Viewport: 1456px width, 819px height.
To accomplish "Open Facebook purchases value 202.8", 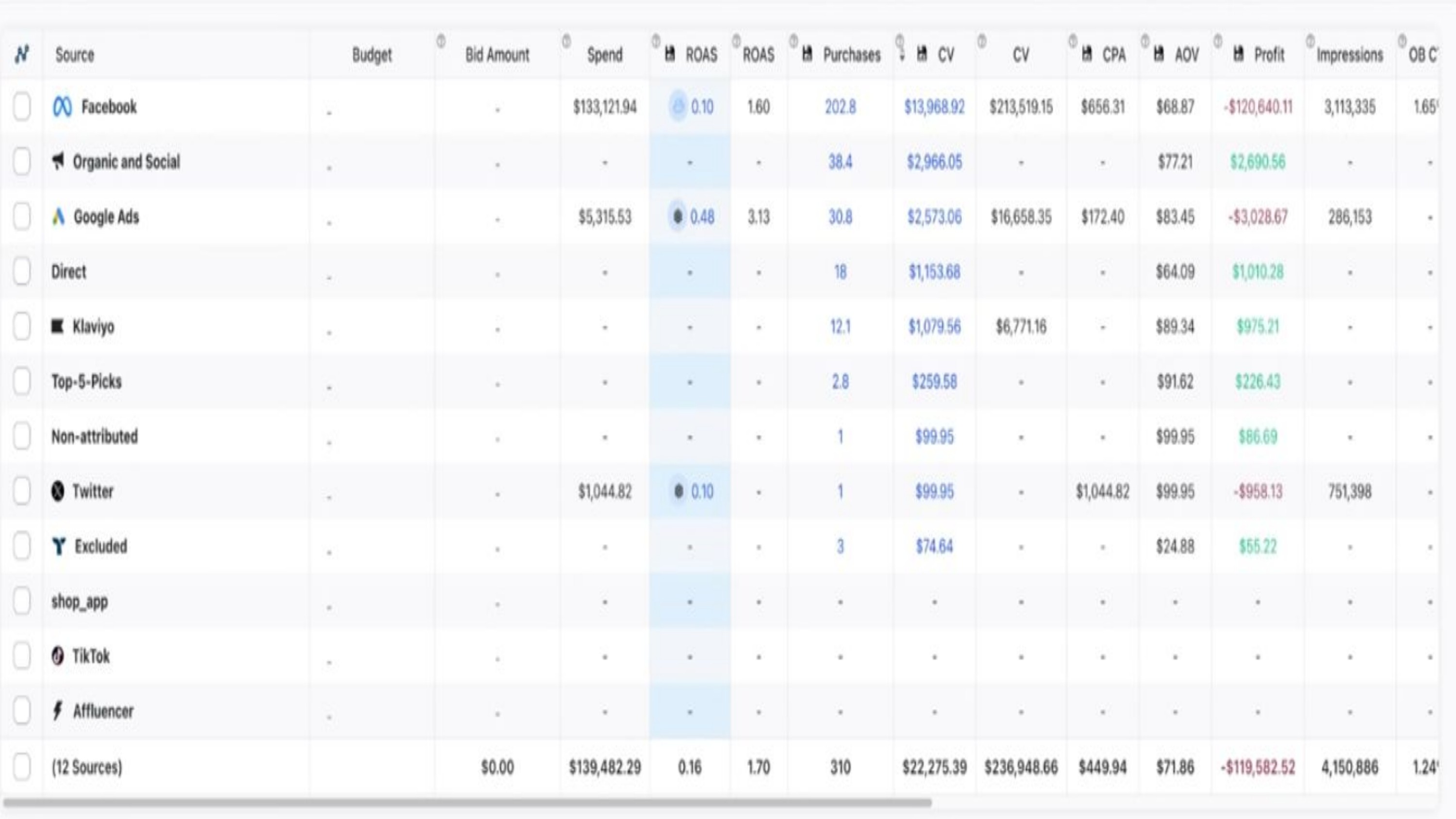I will 841,107.
